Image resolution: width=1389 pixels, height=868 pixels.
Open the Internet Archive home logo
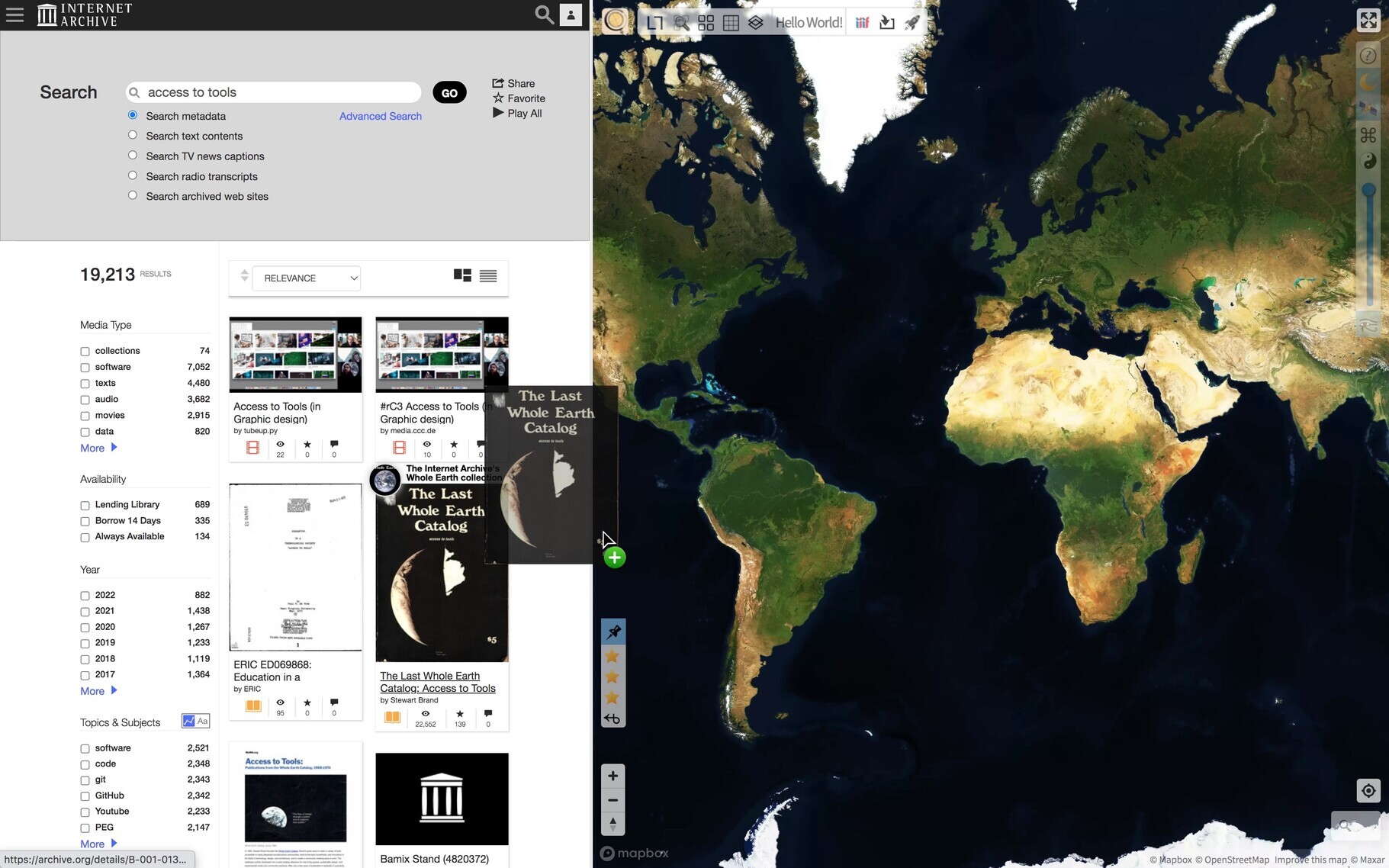coord(85,14)
